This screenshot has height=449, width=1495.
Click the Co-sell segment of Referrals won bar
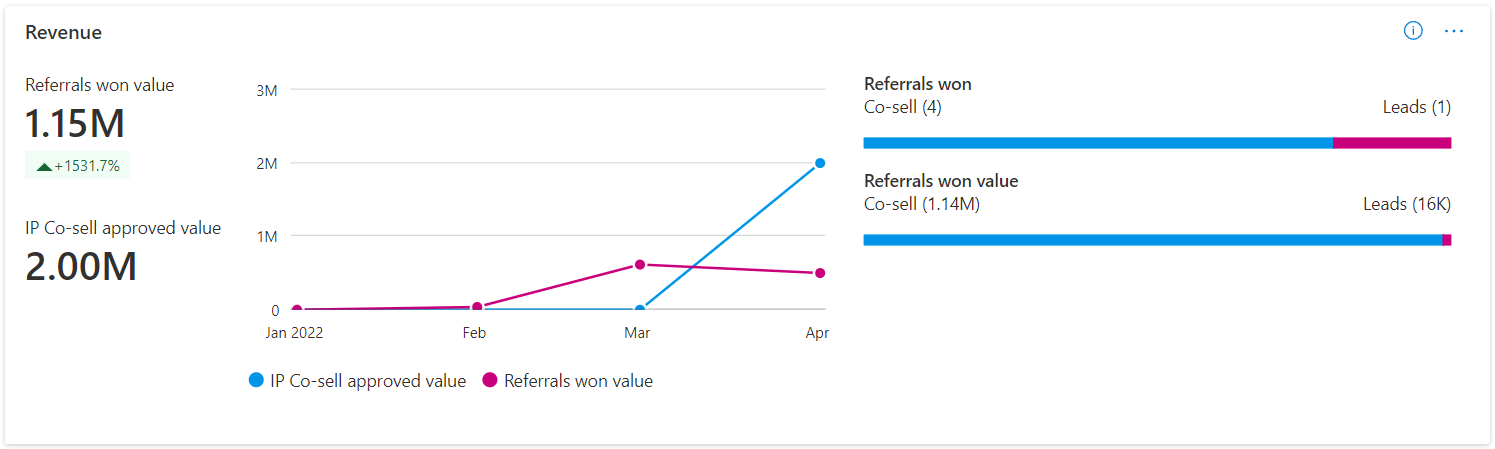1098,143
